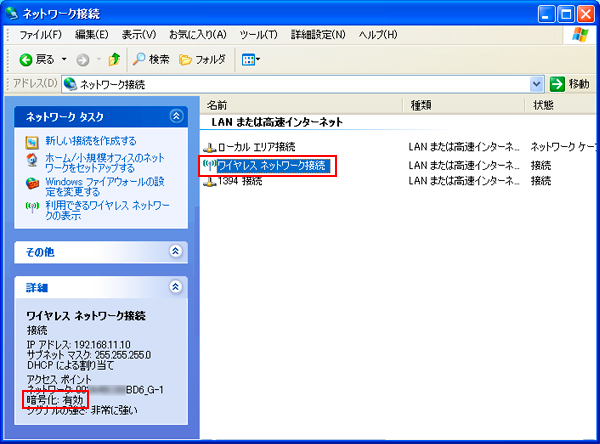
Task: Click the forward navigation arrow icon
Action: [x=83, y=60]
